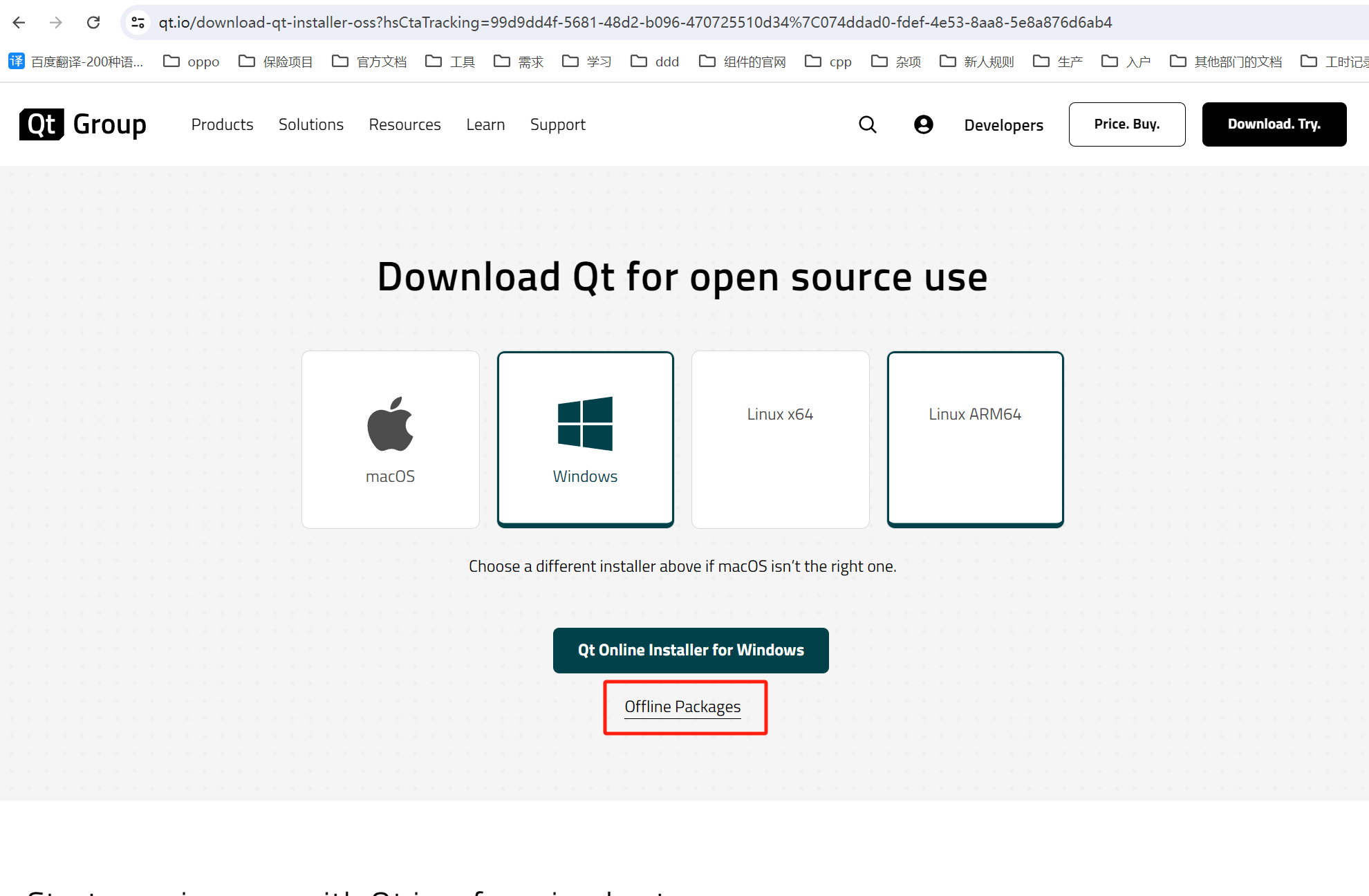The width and height of the screenshot is (1369, 896).
Task: Select the Windows installer card
Action: tap(586, 440)
